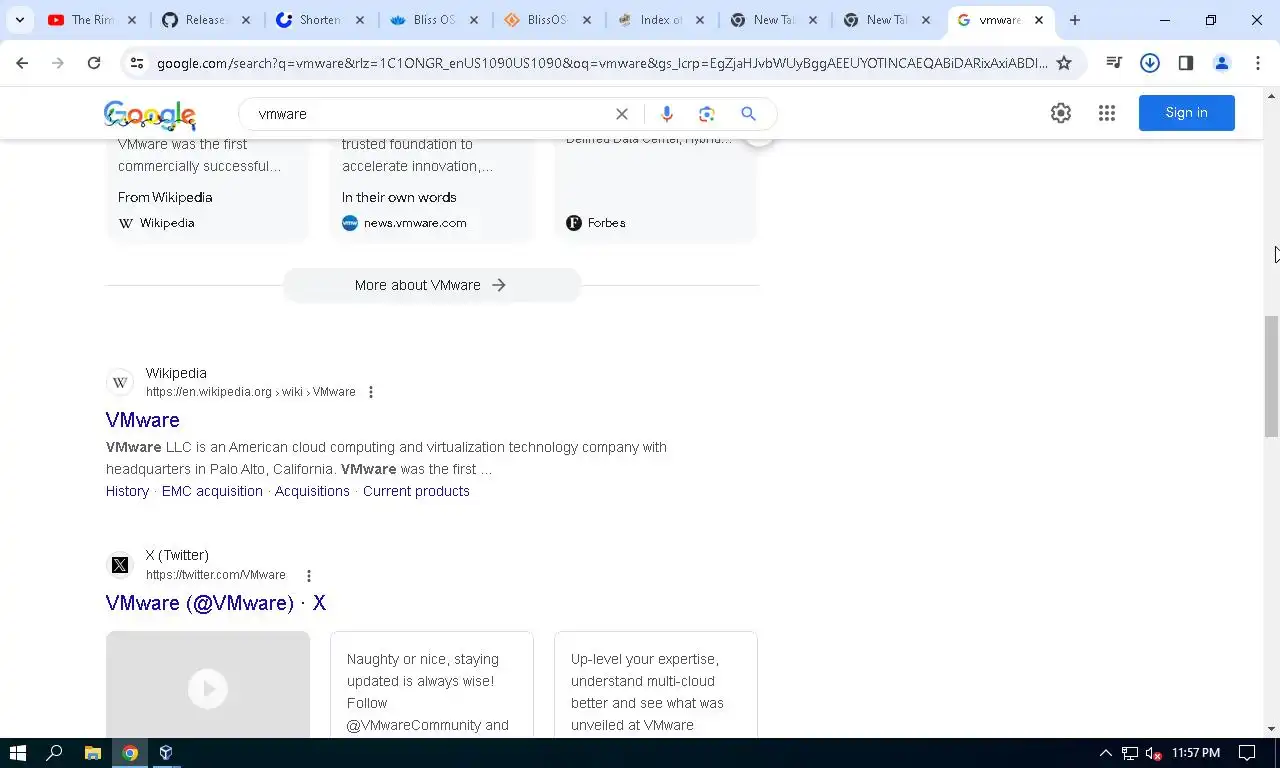The image size is (1280, 768).
Task: Open the Acquisitions sitelink
Action: coord(312,491)
